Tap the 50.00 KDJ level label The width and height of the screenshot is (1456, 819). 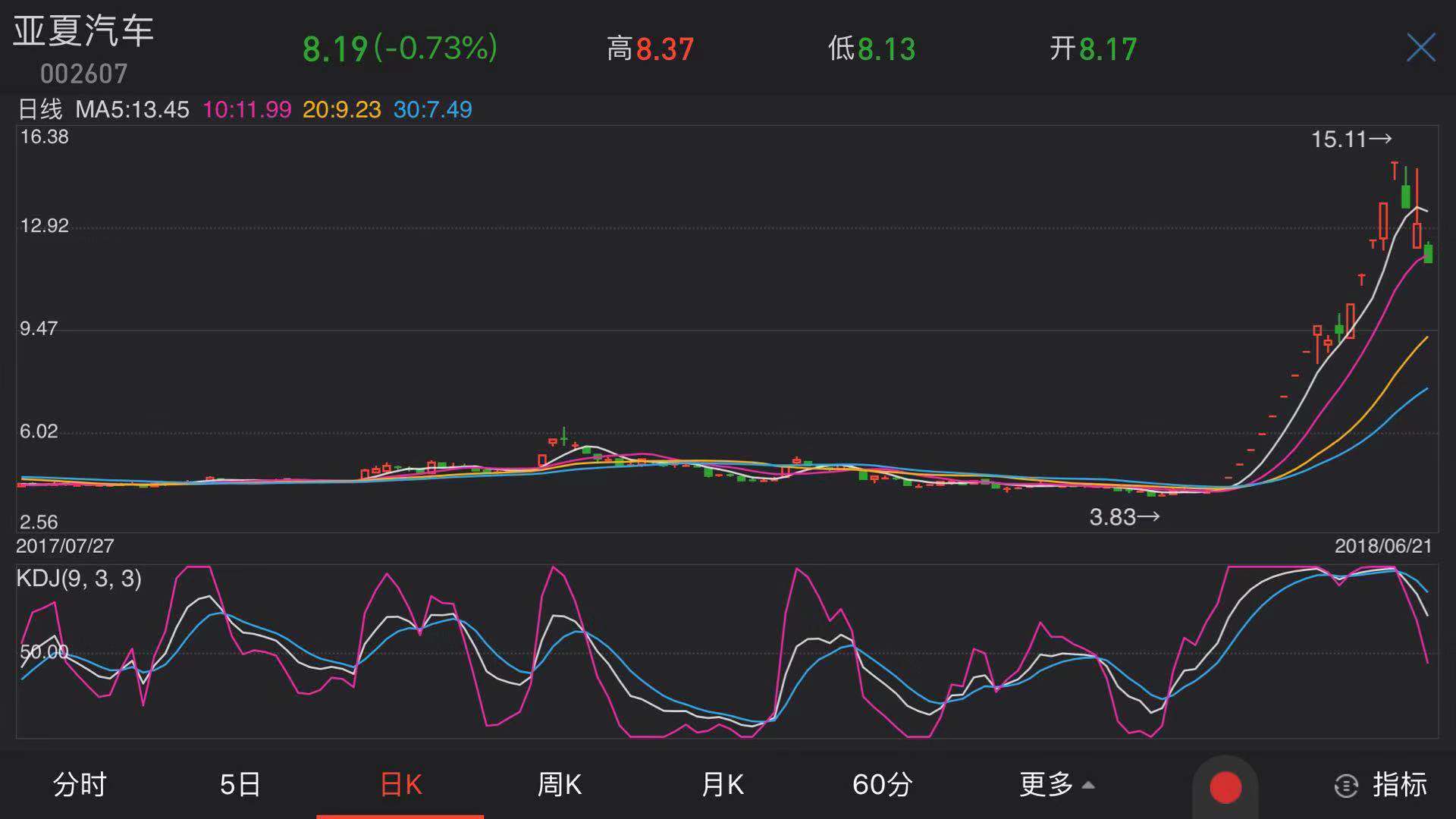[x=44, y=652]
